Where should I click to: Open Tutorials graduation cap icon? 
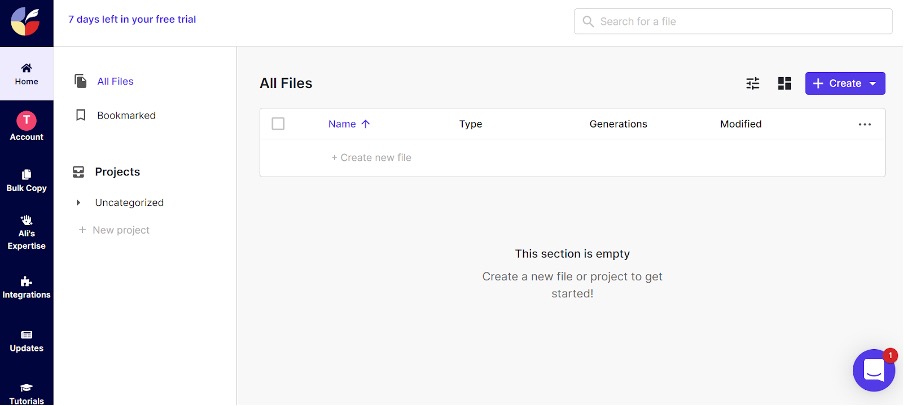(x=26, y=388)
